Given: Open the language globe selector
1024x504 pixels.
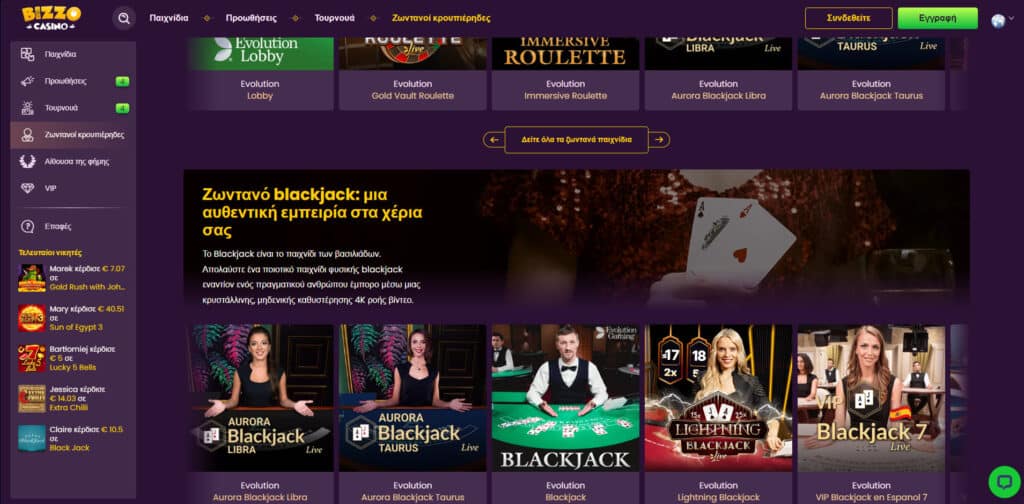Looking at the screenshot, I should pos(998,20).
